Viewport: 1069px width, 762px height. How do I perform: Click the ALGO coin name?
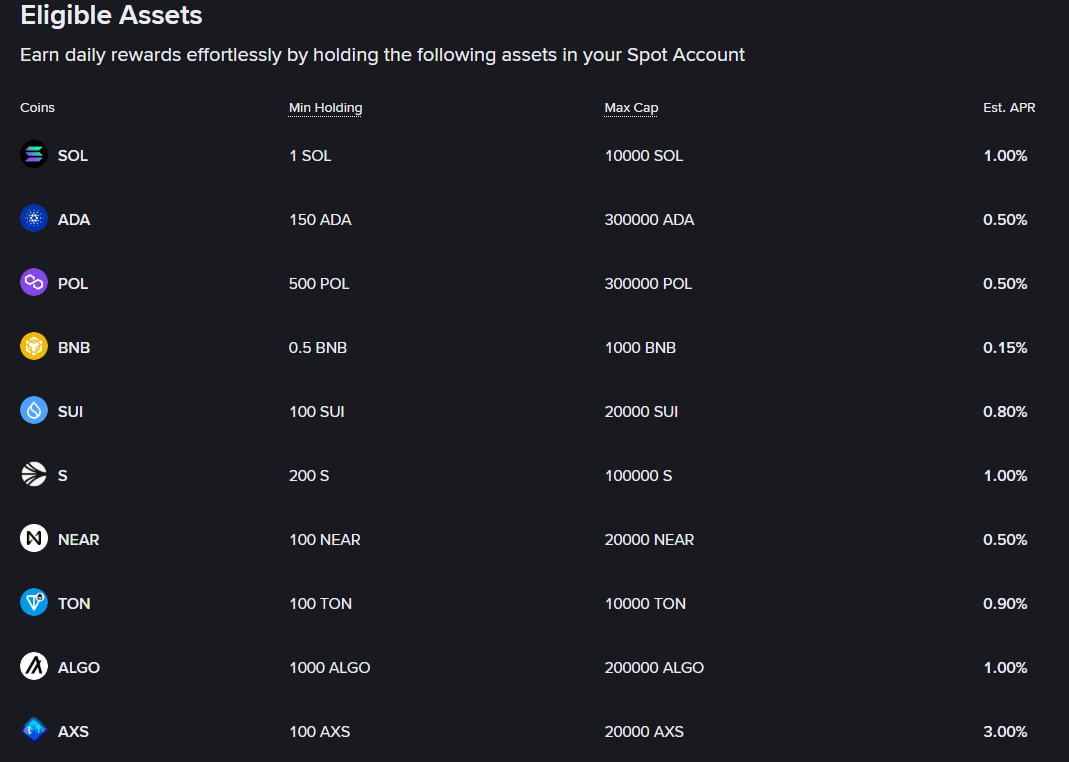coord(79,667)
